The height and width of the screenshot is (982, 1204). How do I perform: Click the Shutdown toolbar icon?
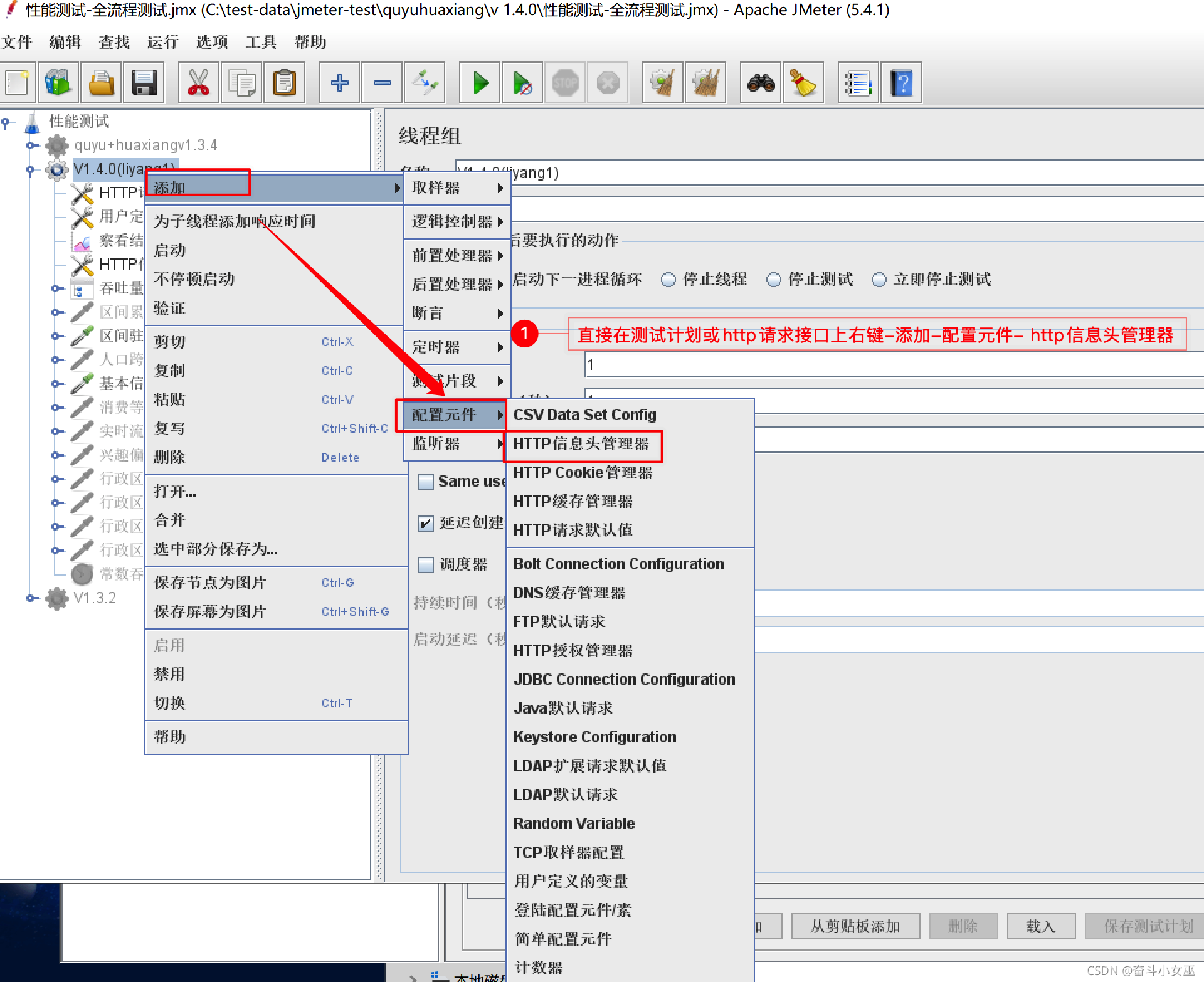coord(608,82)
